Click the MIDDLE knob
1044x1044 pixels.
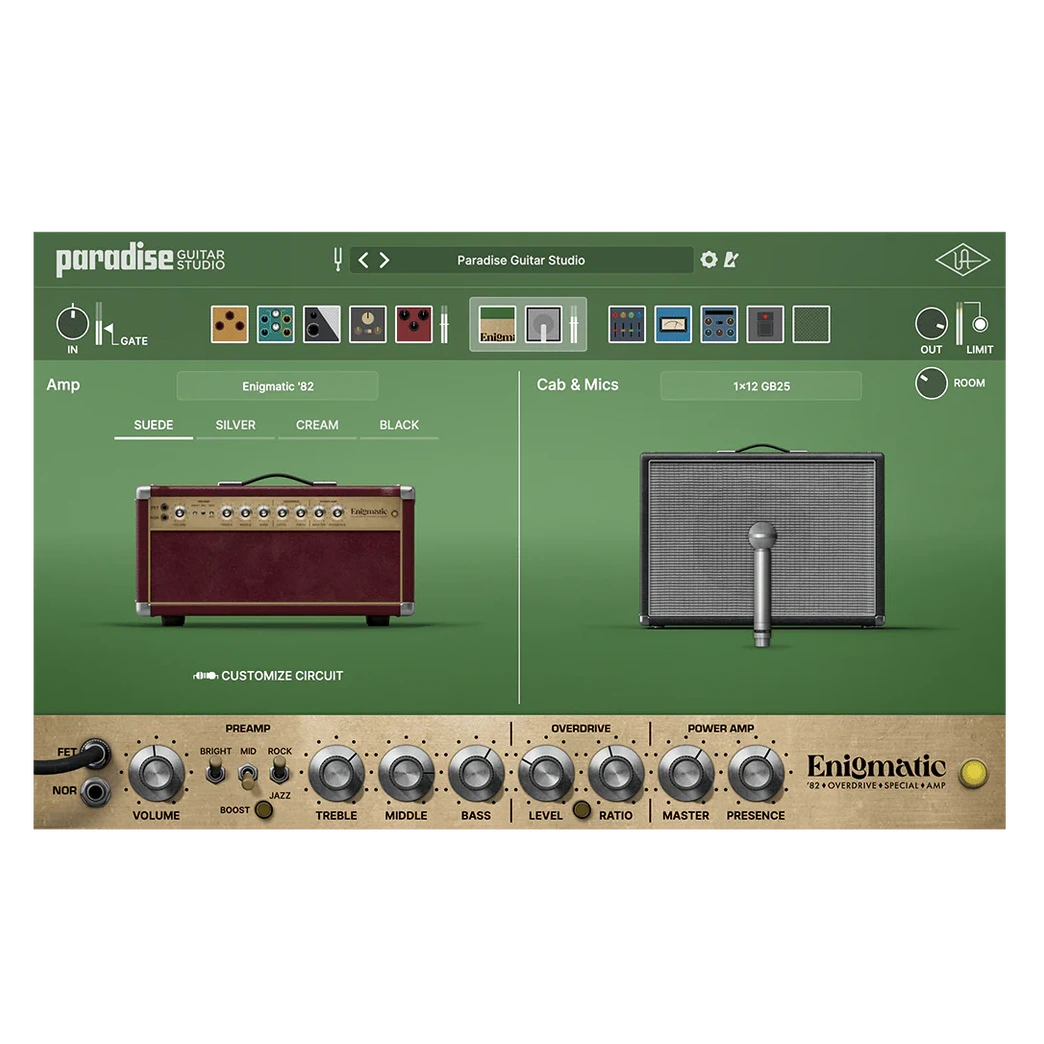point(406,773)
